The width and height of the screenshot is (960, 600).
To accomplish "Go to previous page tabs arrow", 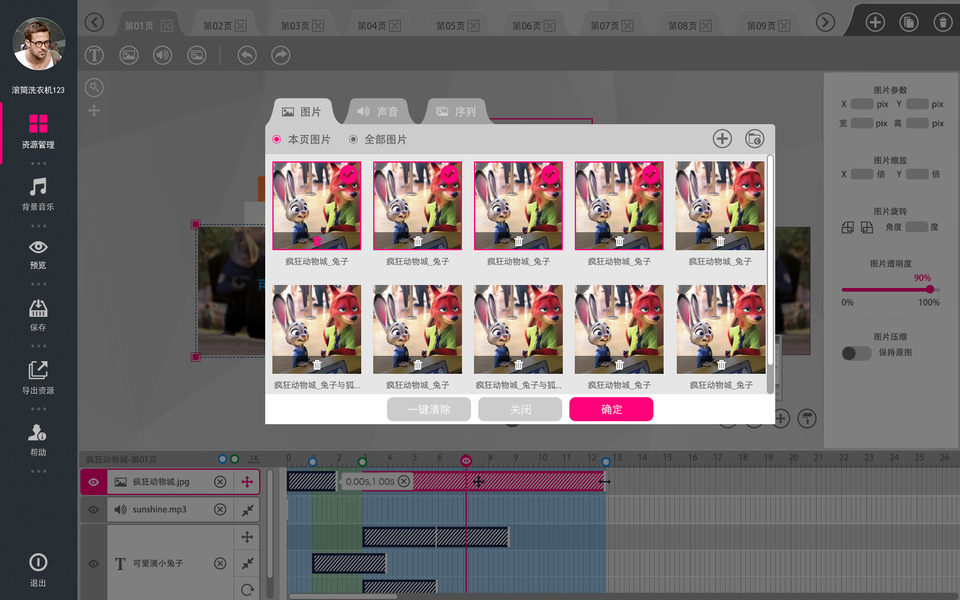I will [94, 23].
